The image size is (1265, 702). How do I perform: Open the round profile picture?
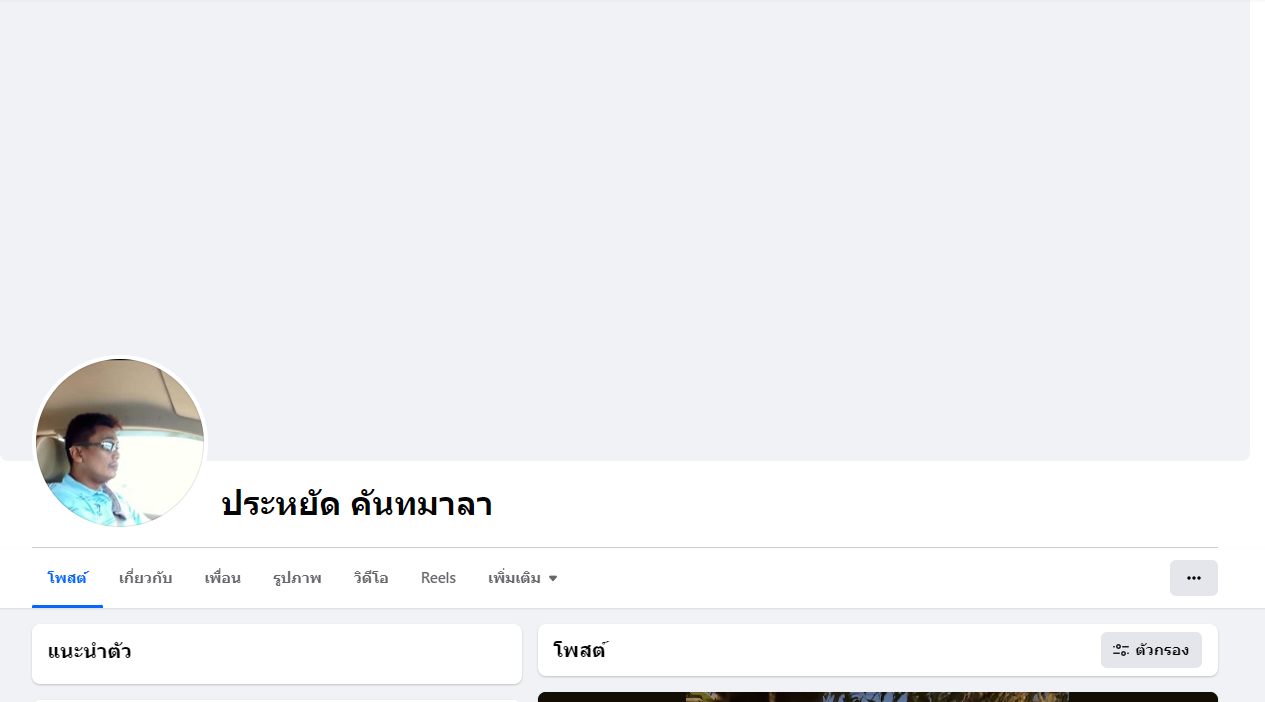tap(120, 443)
